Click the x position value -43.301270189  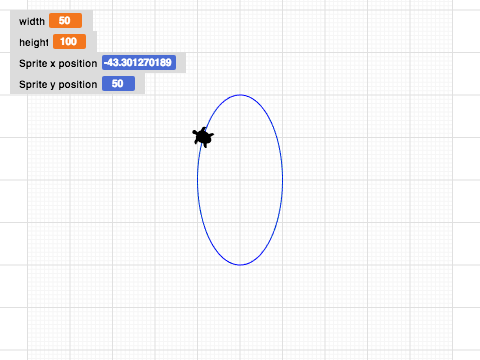[x=139, y=63]
